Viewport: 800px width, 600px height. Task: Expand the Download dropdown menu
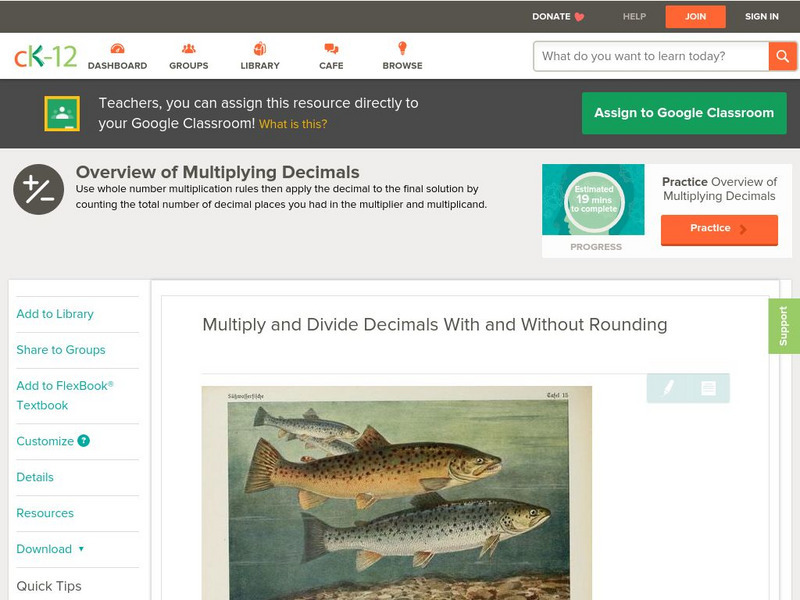(x=50, y=549)
